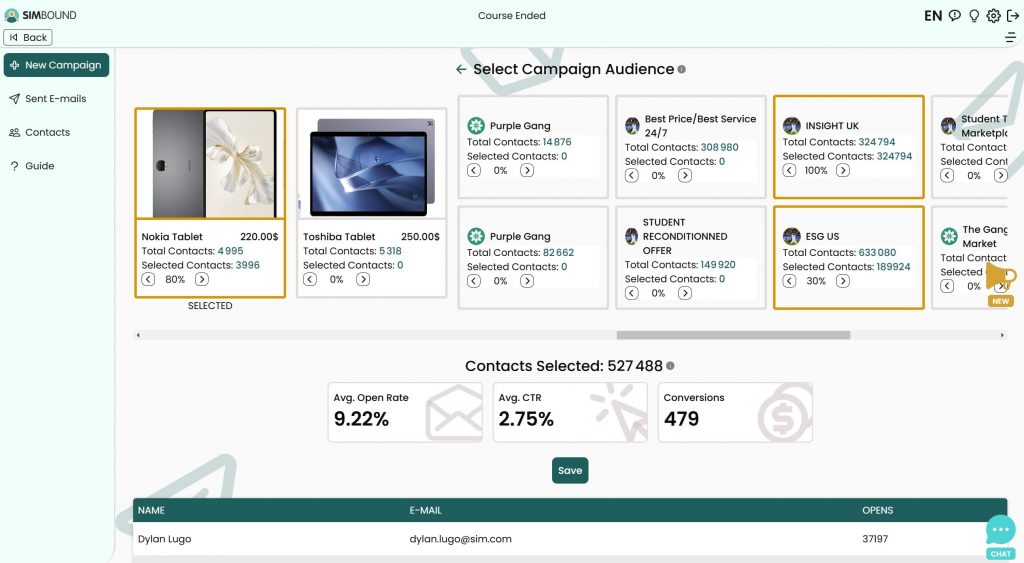This screenshot has width=1024, height=563.
Task: Click the INSIGHT UK avatar icon
Action: tap(792, 125)
